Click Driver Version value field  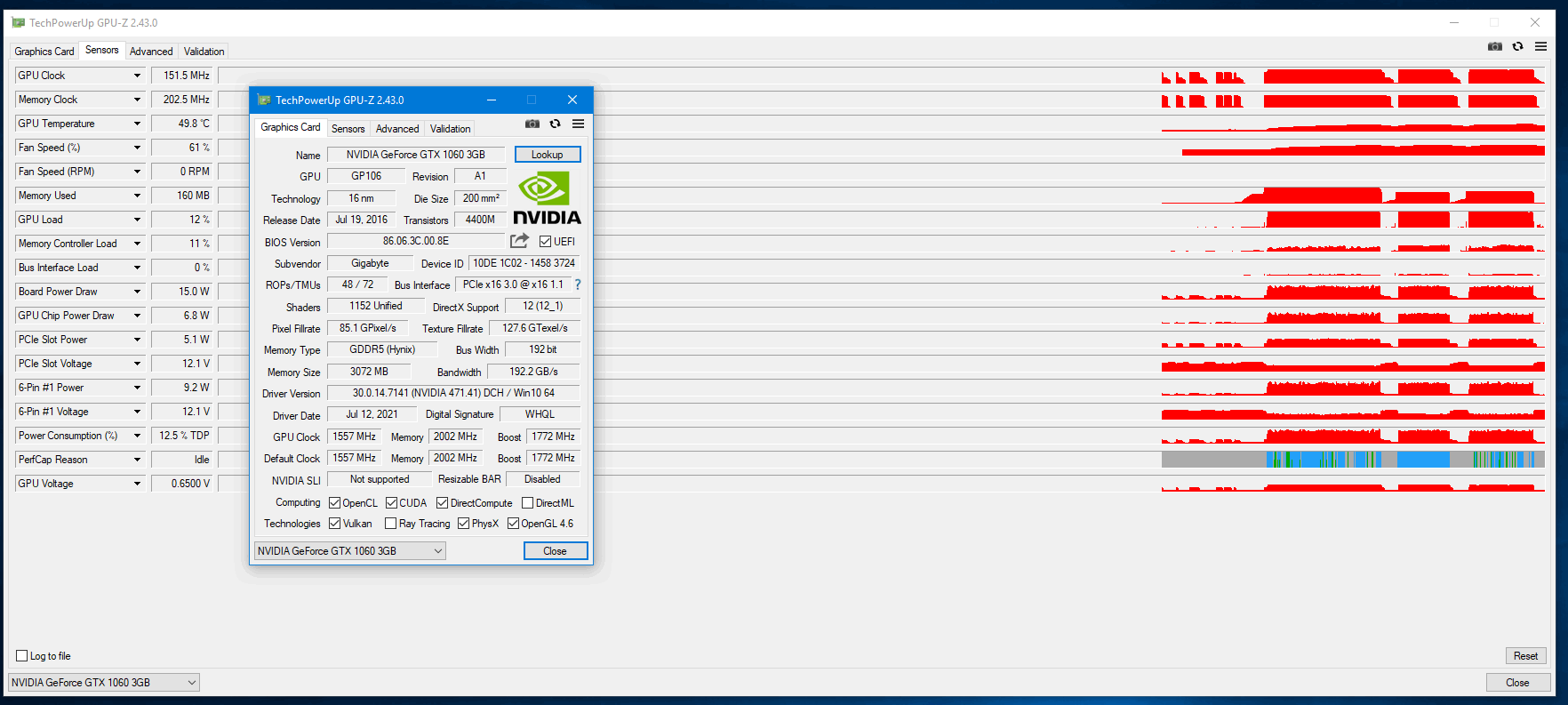[x=453, y=393]
